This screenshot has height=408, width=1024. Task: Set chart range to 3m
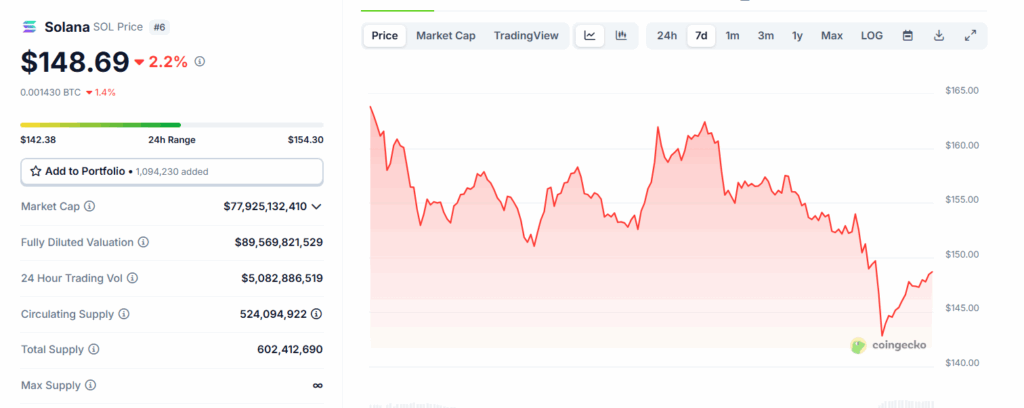pos(766,36)
